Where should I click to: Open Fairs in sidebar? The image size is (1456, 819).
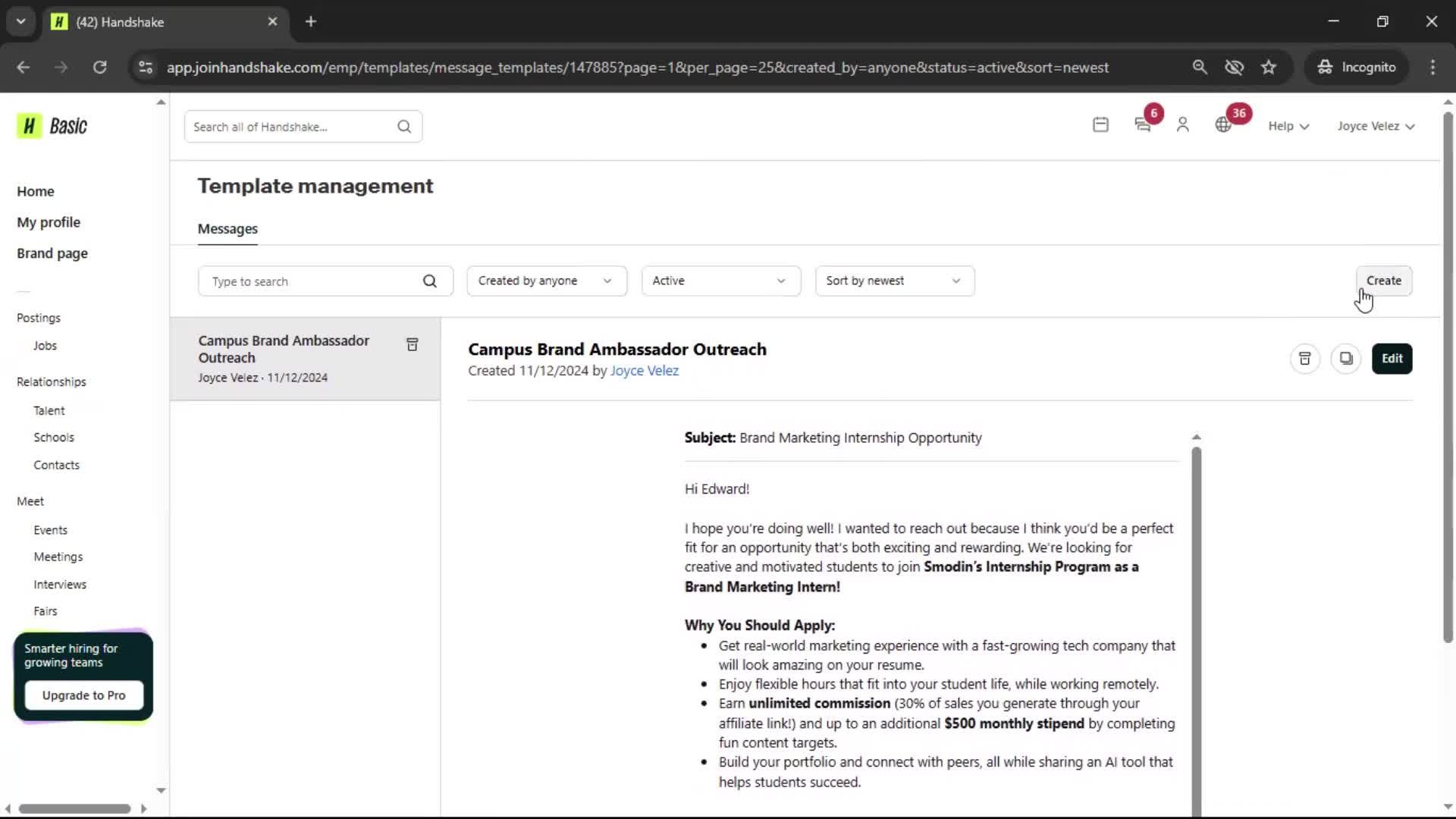[x=45, y=611]
